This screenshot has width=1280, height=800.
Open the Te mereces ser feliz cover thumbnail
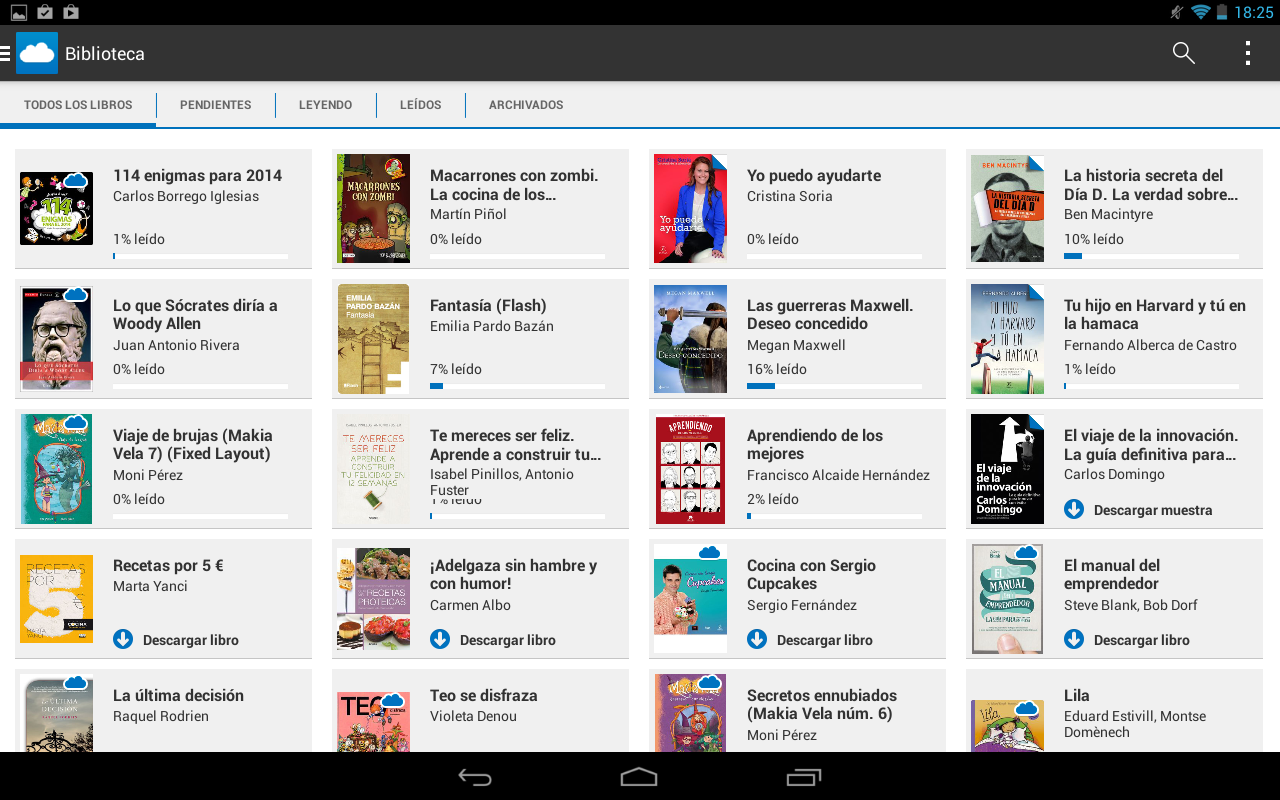click(373, 469)
